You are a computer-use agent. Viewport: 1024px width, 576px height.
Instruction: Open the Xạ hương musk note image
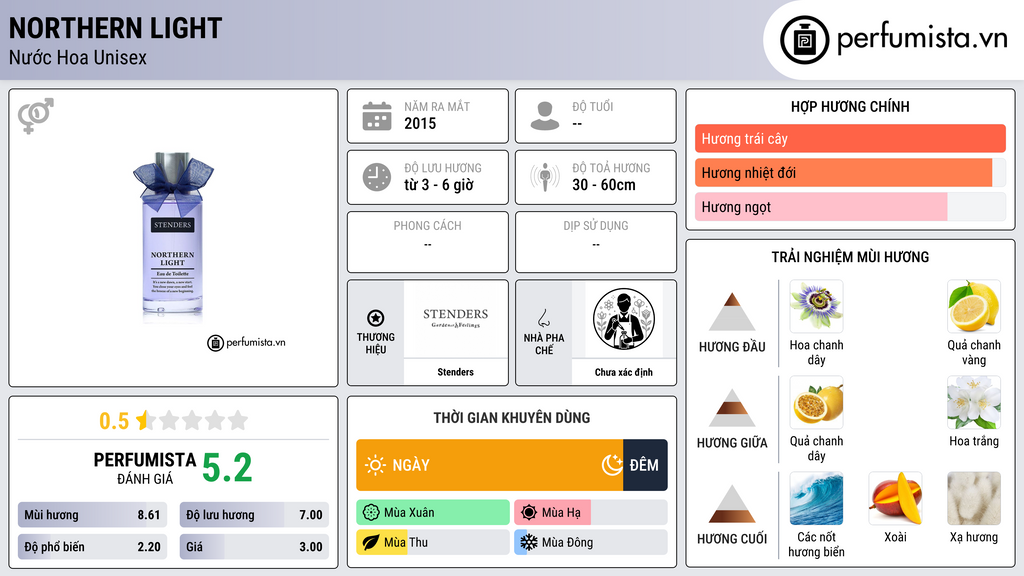coord(974,498)
